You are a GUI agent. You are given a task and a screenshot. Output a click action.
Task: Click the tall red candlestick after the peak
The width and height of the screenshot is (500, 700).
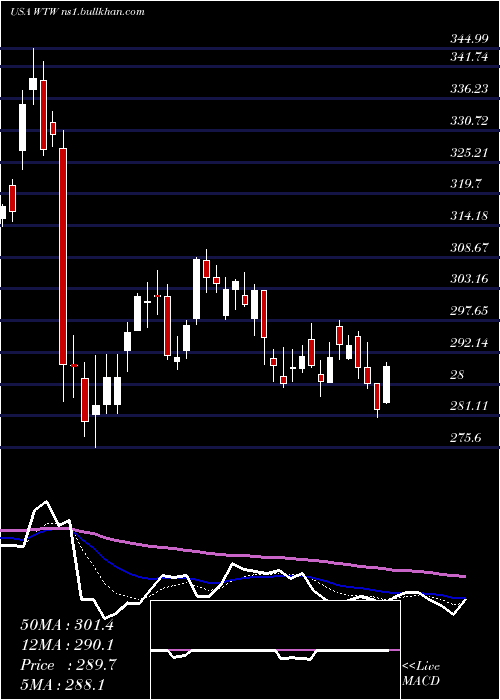[63, 257]
